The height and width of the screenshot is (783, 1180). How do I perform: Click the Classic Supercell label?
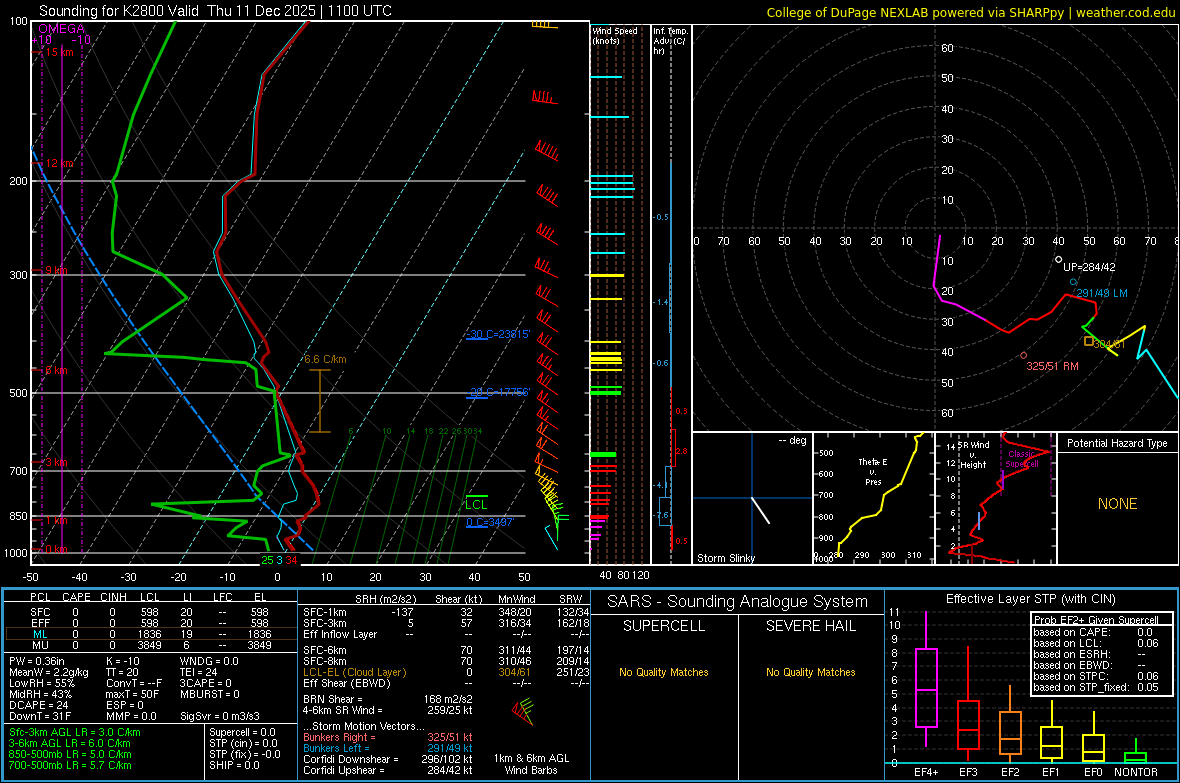point(1022,459)
